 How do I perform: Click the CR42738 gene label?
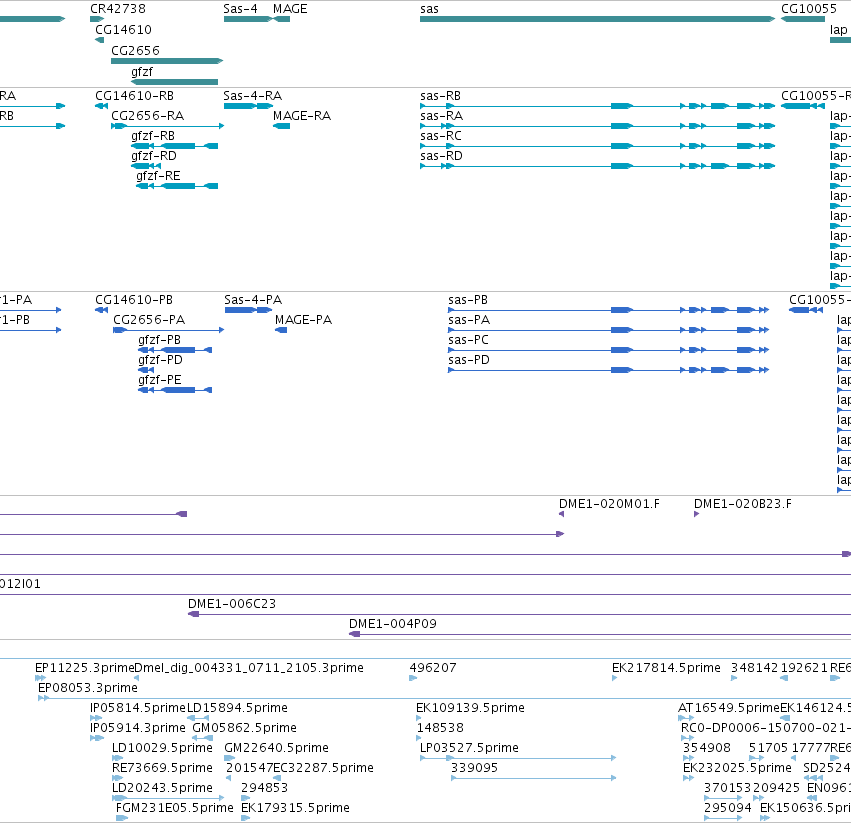[118, 9]
